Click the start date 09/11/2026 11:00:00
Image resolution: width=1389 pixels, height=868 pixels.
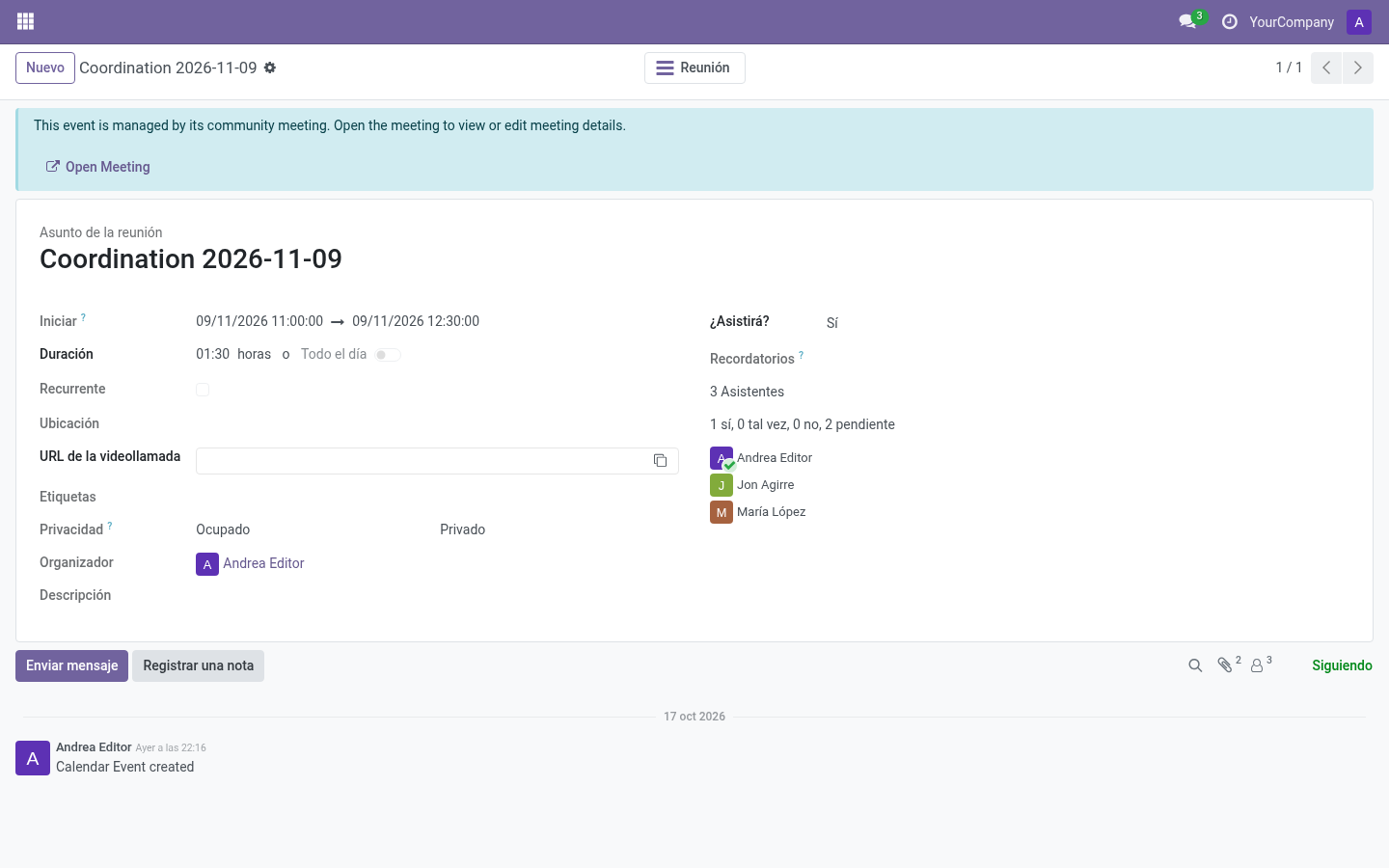point(259,321)
